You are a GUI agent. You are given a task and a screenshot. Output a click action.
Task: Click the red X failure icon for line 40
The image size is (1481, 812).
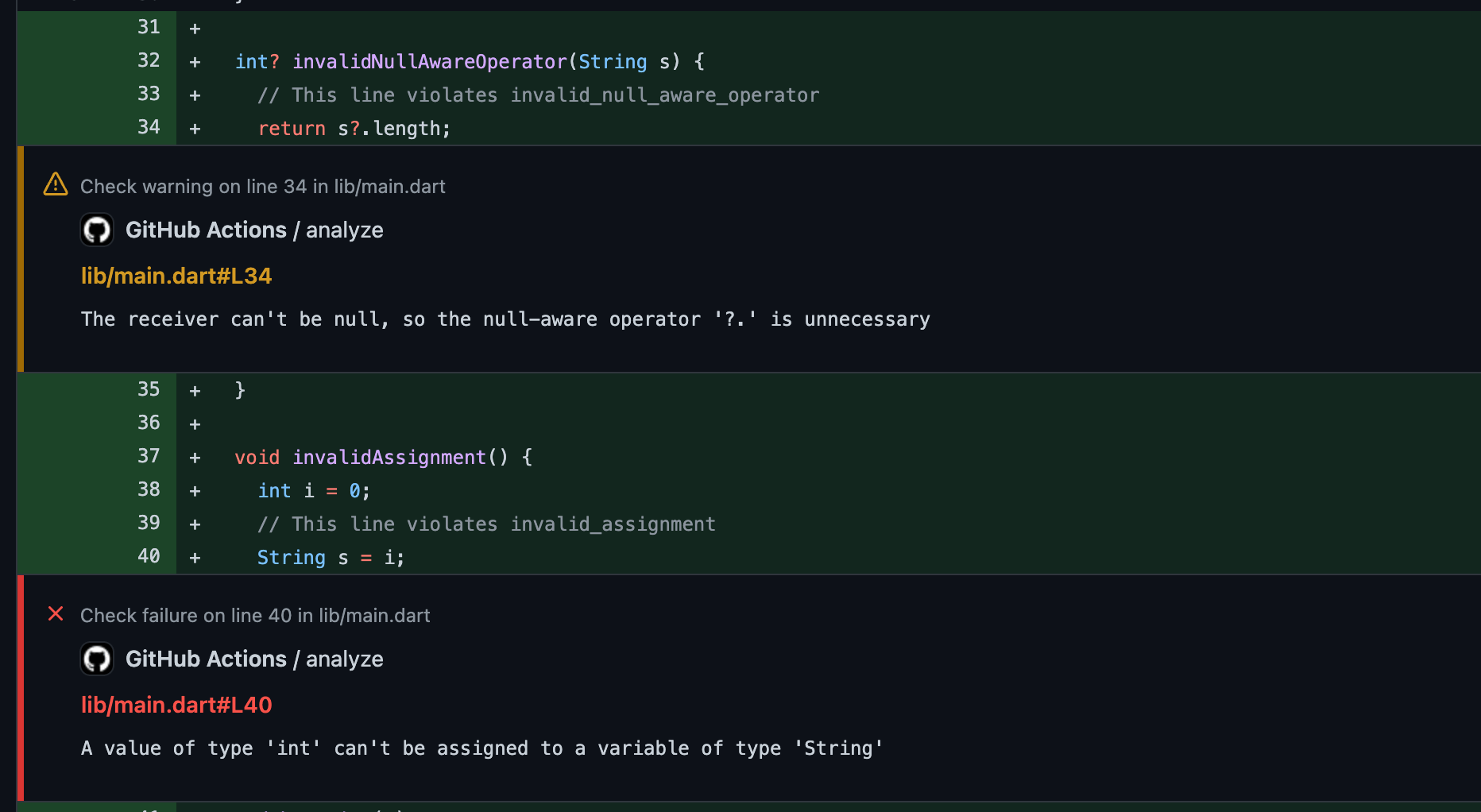pyautogui.click(x=56, y=613)
